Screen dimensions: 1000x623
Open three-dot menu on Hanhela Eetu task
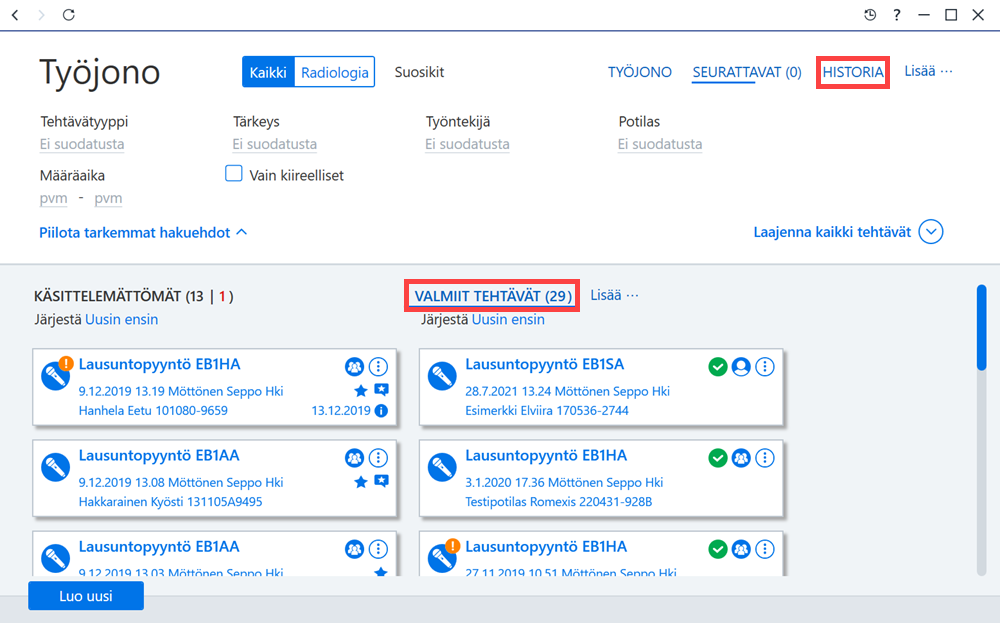[378, 367]
